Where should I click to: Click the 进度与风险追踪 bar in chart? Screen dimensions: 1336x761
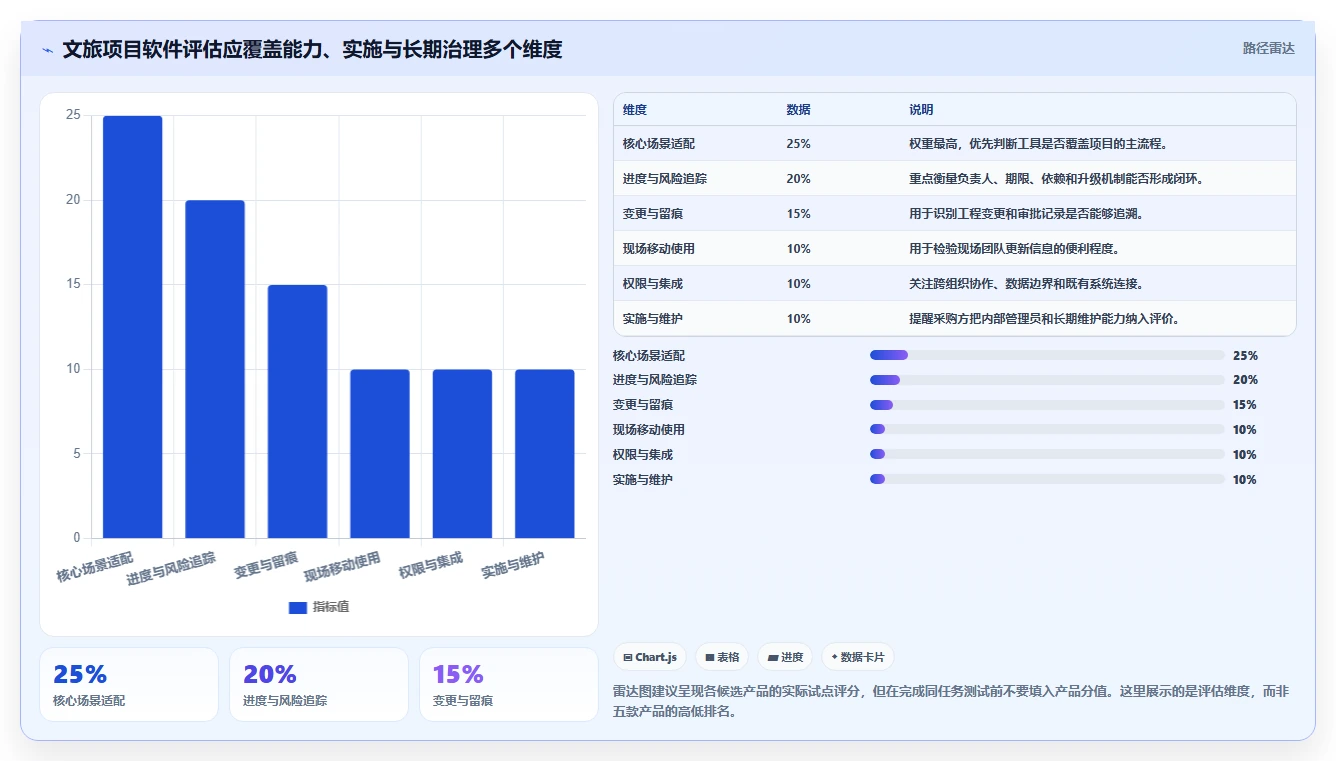pos(215,369)
